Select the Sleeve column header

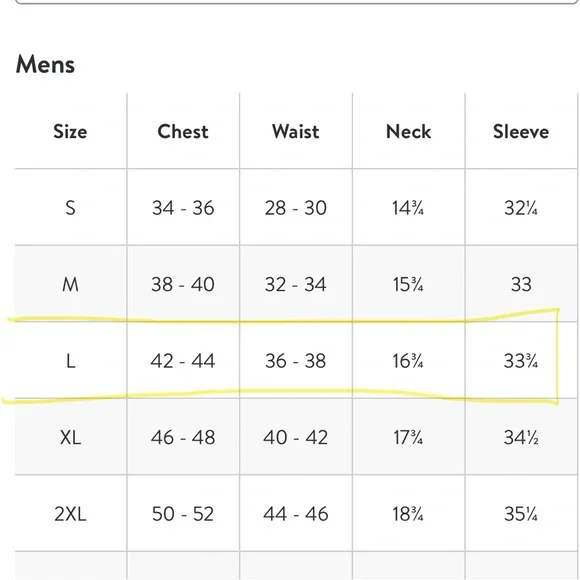[x=521, y=132]
